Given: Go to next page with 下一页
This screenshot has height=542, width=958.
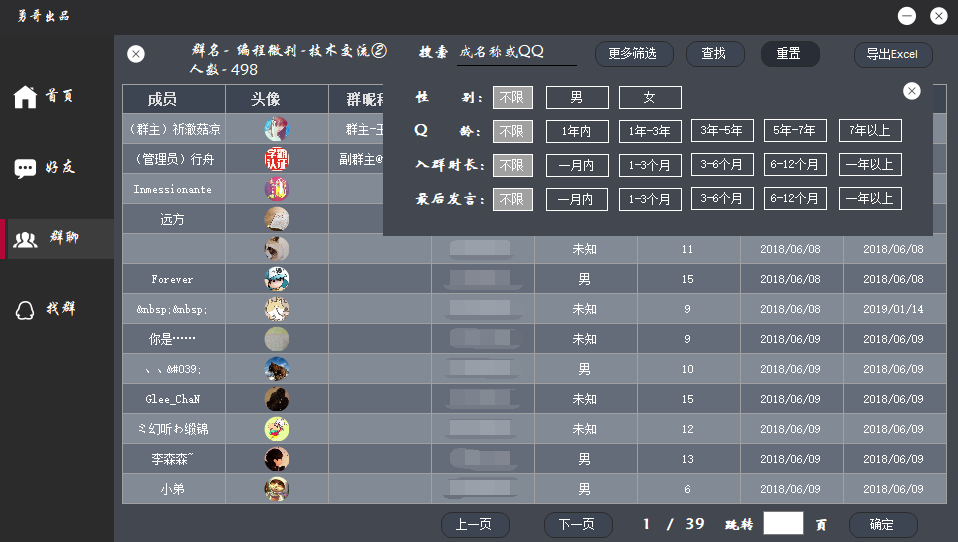Looking at the screenshot, I should (x=578, y=524).
